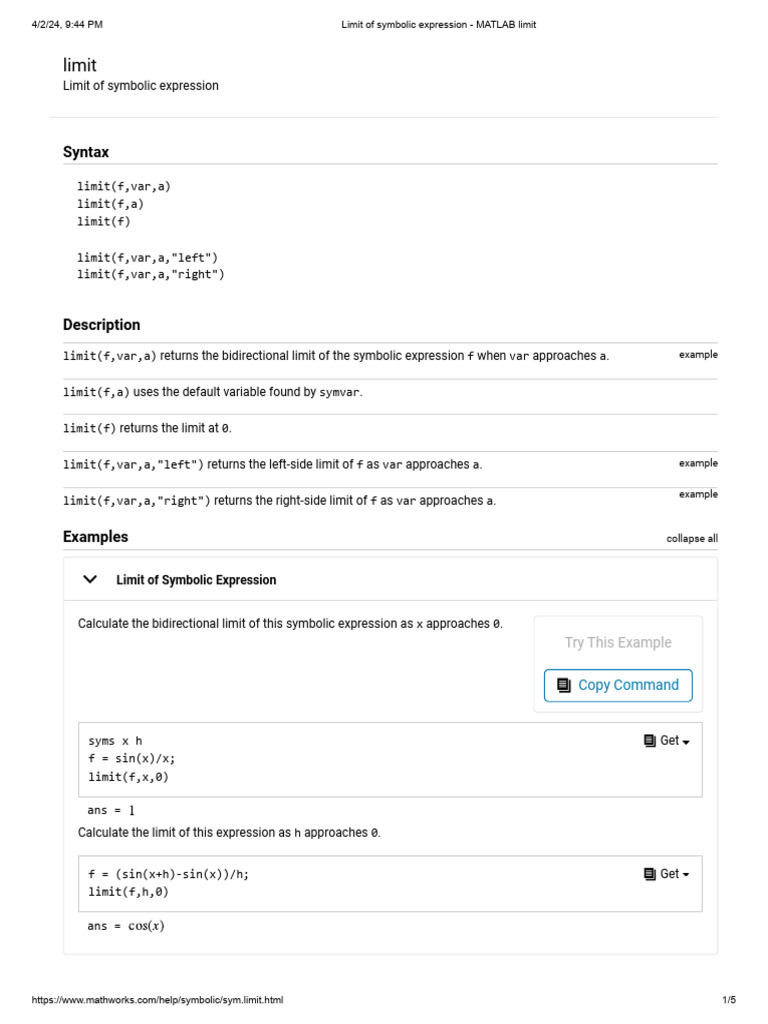Click the Examples section heading
The height and width of the screenshot is (1024, 768).
(x=96, y=537)
